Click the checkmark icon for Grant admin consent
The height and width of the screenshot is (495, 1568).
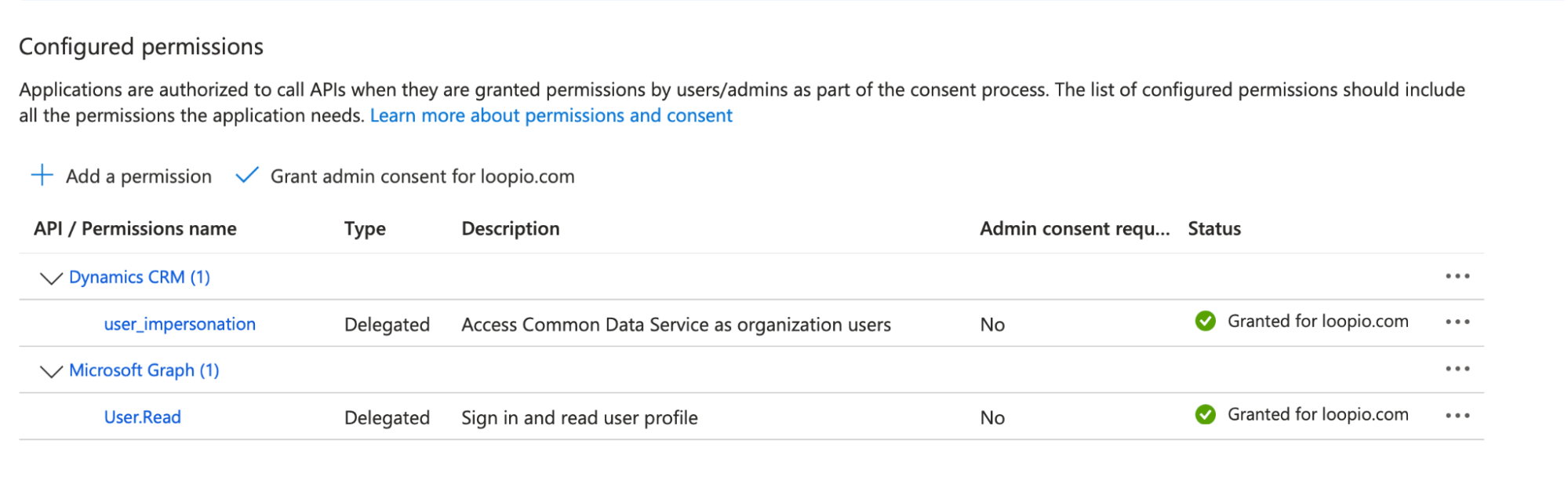tap(247, 175)
